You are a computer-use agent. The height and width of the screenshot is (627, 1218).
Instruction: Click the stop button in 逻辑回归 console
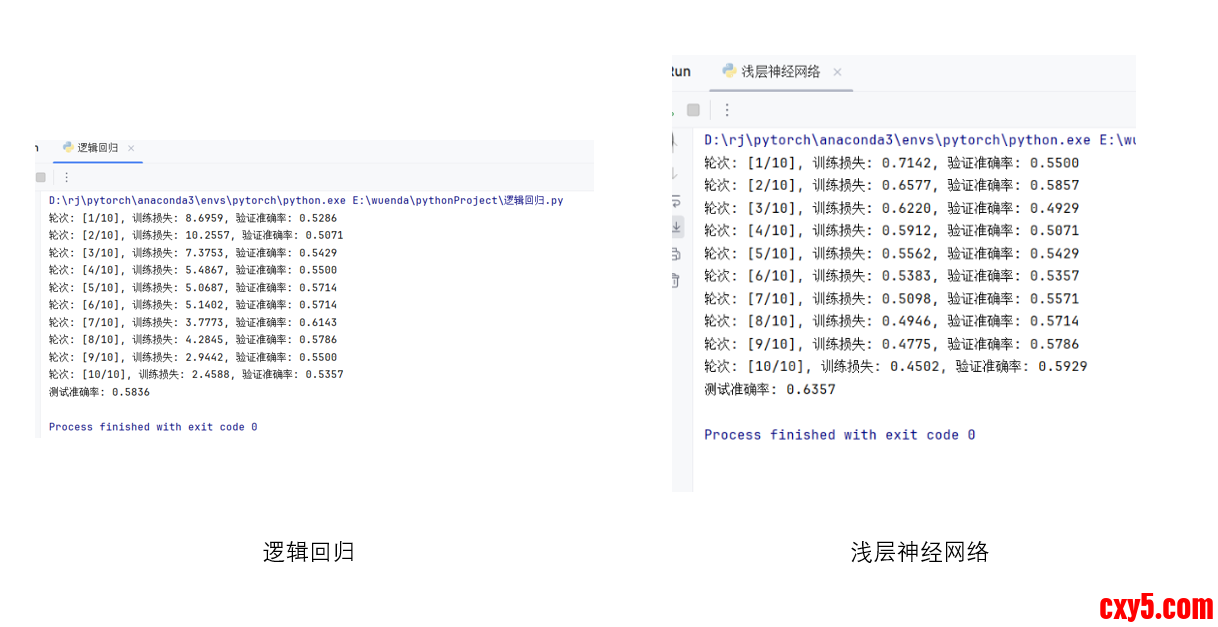point(41,177)
